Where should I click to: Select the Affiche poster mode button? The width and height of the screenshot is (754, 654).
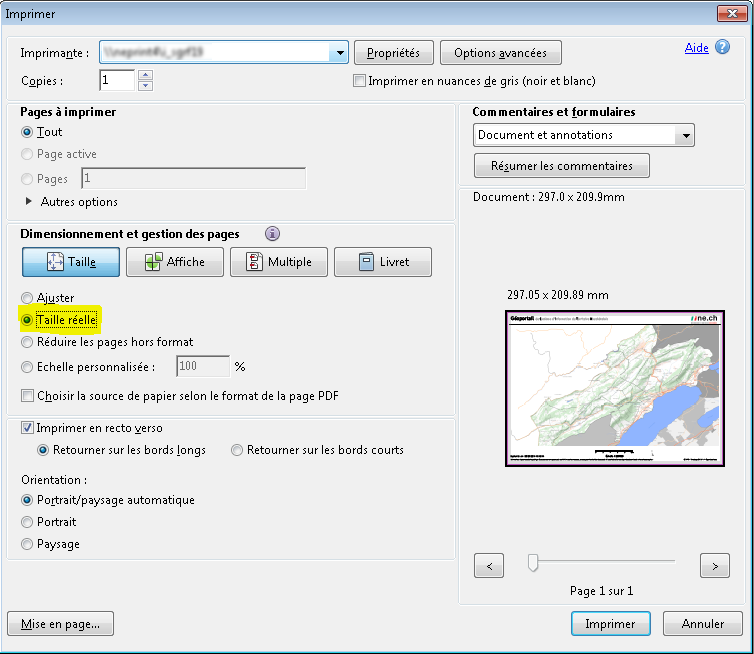(175, 262)
